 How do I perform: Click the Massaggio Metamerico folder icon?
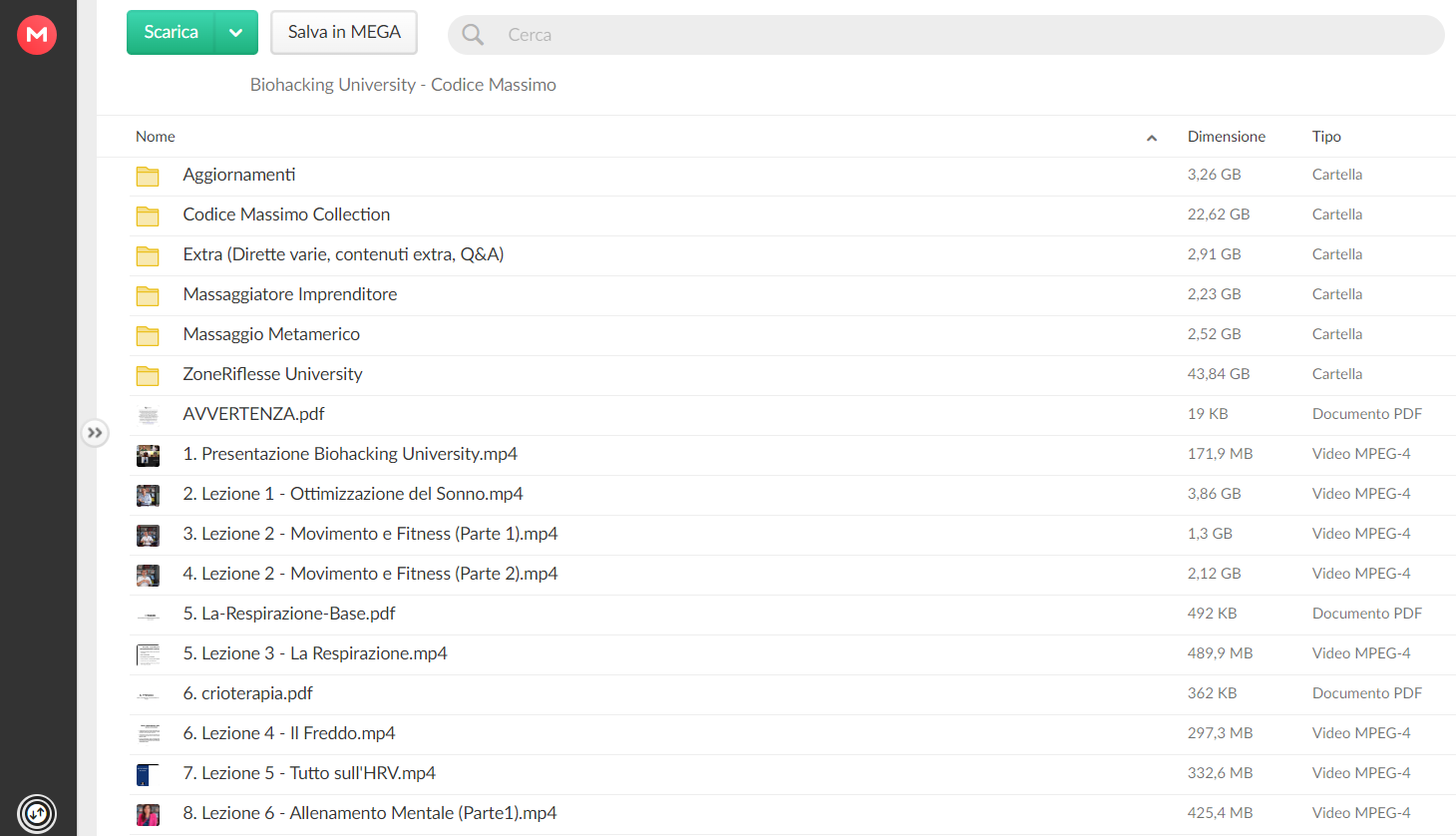[148, 336]
